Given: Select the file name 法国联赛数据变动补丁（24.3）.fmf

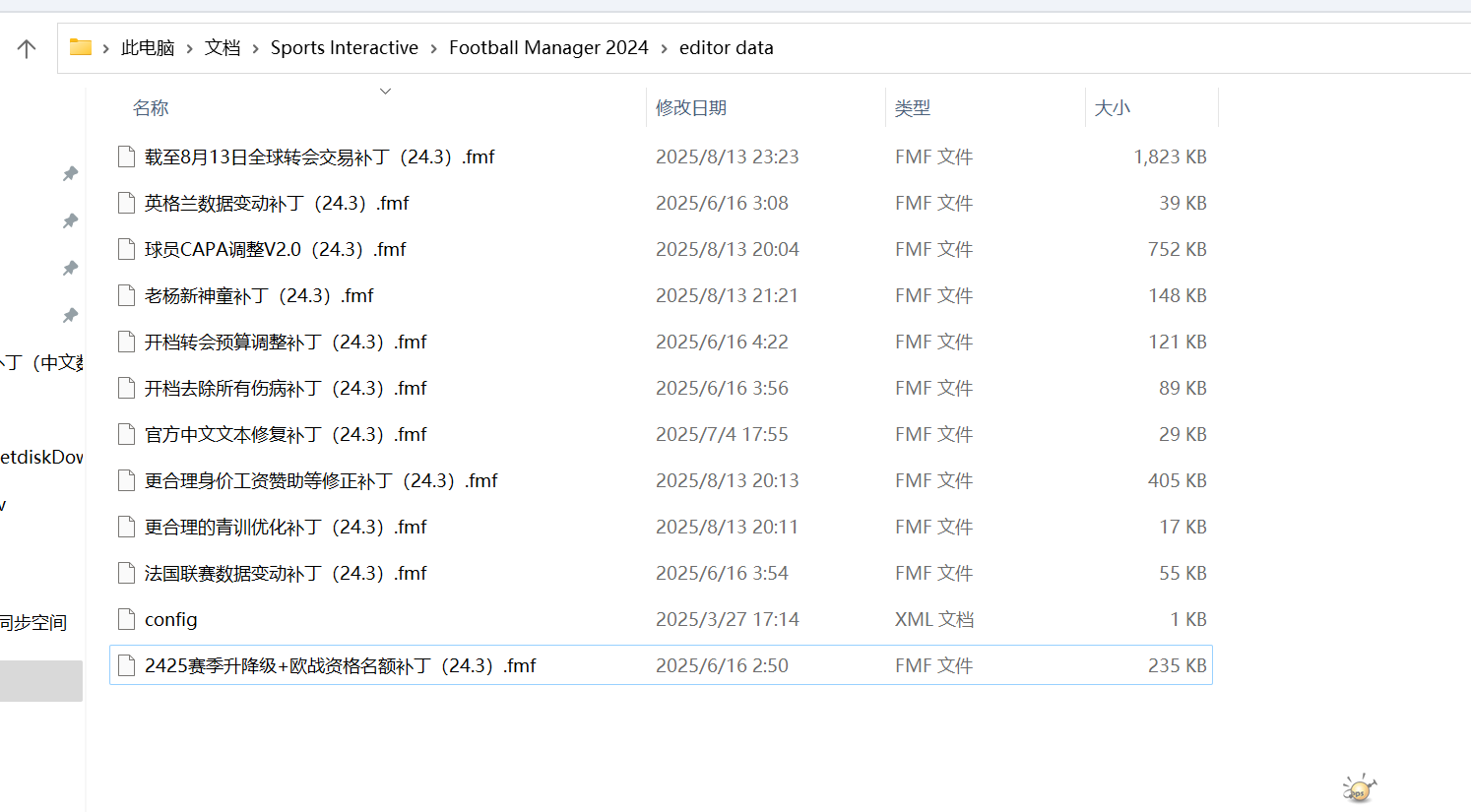Looking at the screenshot, I should coord(286,573).
